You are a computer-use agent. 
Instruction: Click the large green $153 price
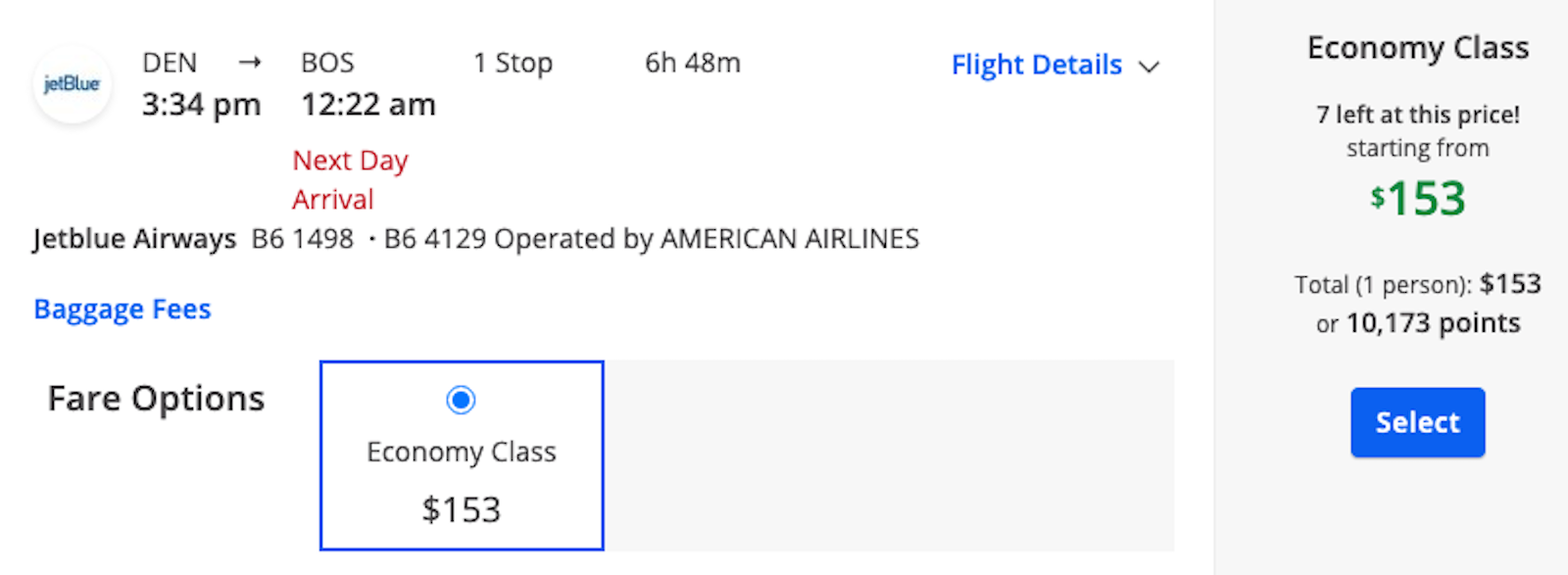[x=1417, y=199]
